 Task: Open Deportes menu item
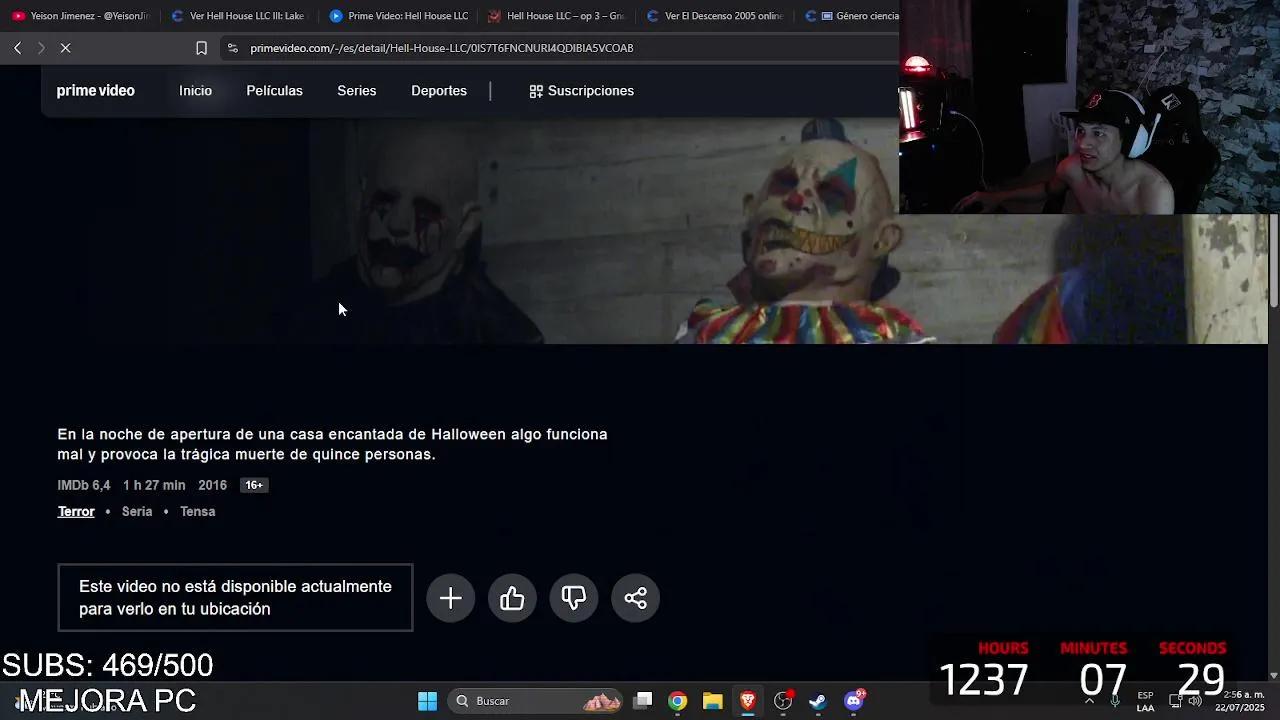(x=439, y=91)
